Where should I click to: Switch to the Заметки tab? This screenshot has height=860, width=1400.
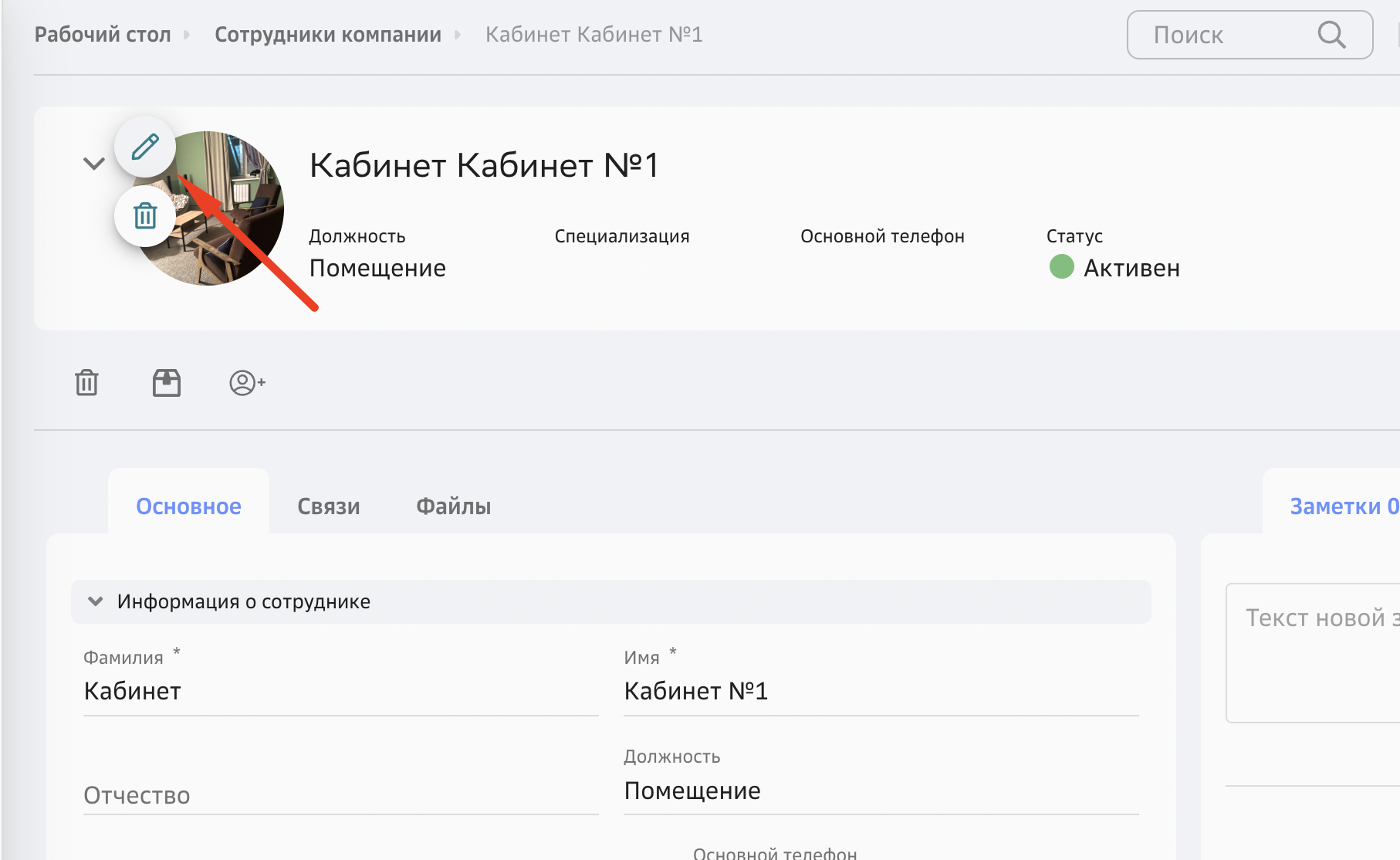(1343, 506)
